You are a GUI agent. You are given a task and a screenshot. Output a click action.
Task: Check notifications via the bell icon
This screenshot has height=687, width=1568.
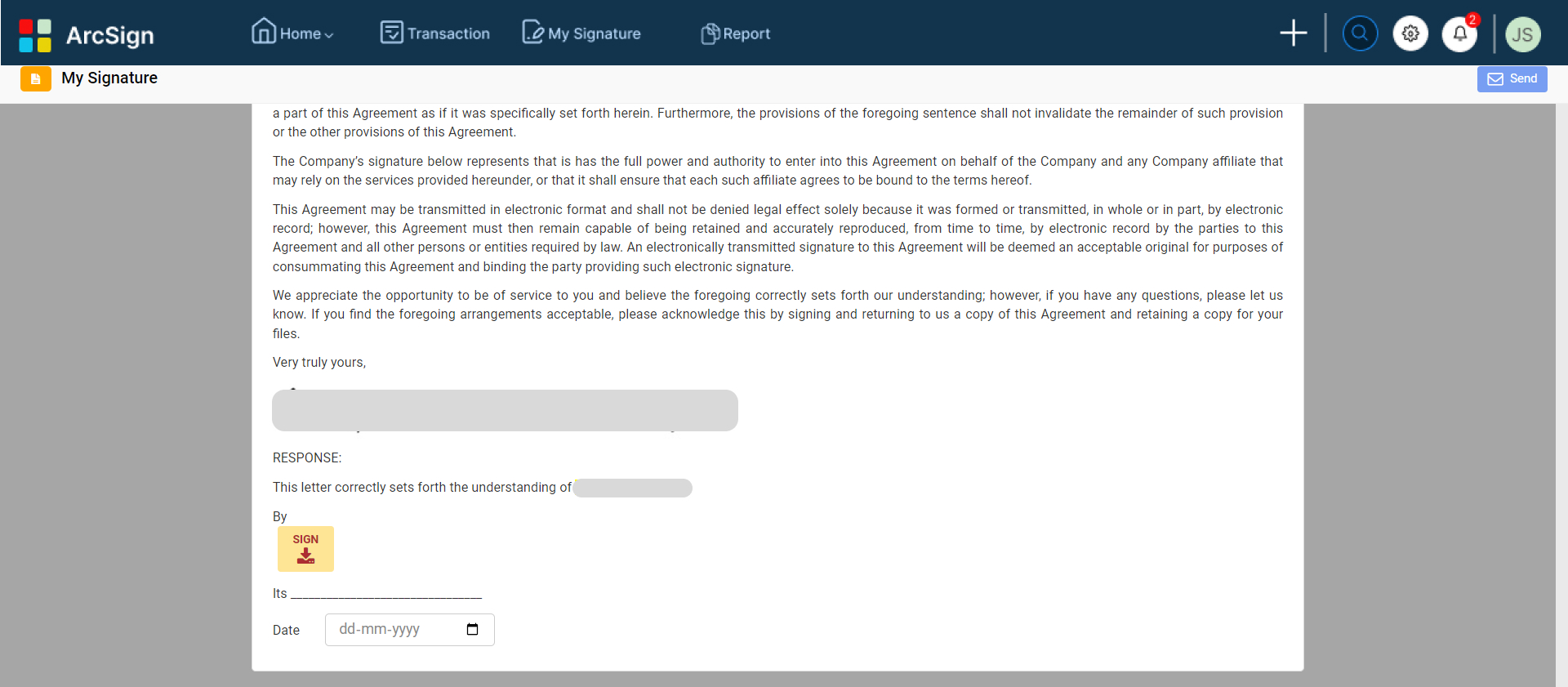(x=1461, y=34)
